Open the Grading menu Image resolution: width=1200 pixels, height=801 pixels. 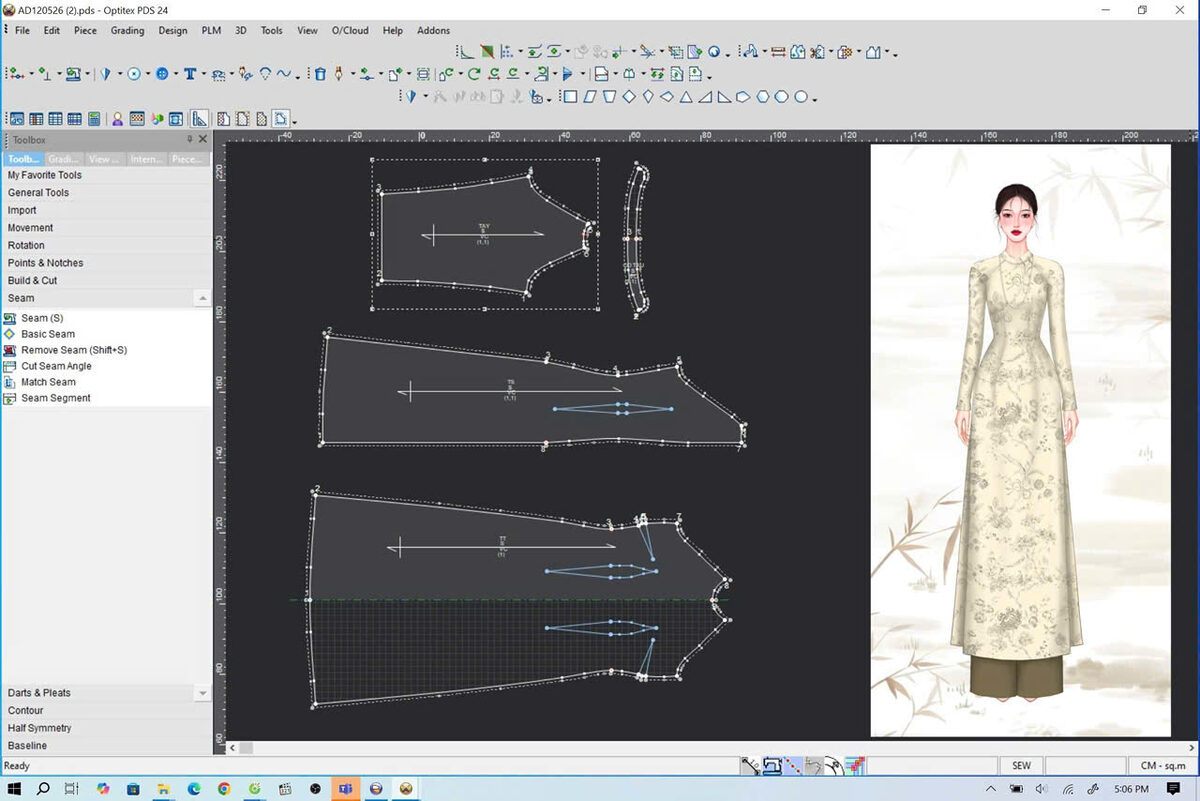[127, 30]
